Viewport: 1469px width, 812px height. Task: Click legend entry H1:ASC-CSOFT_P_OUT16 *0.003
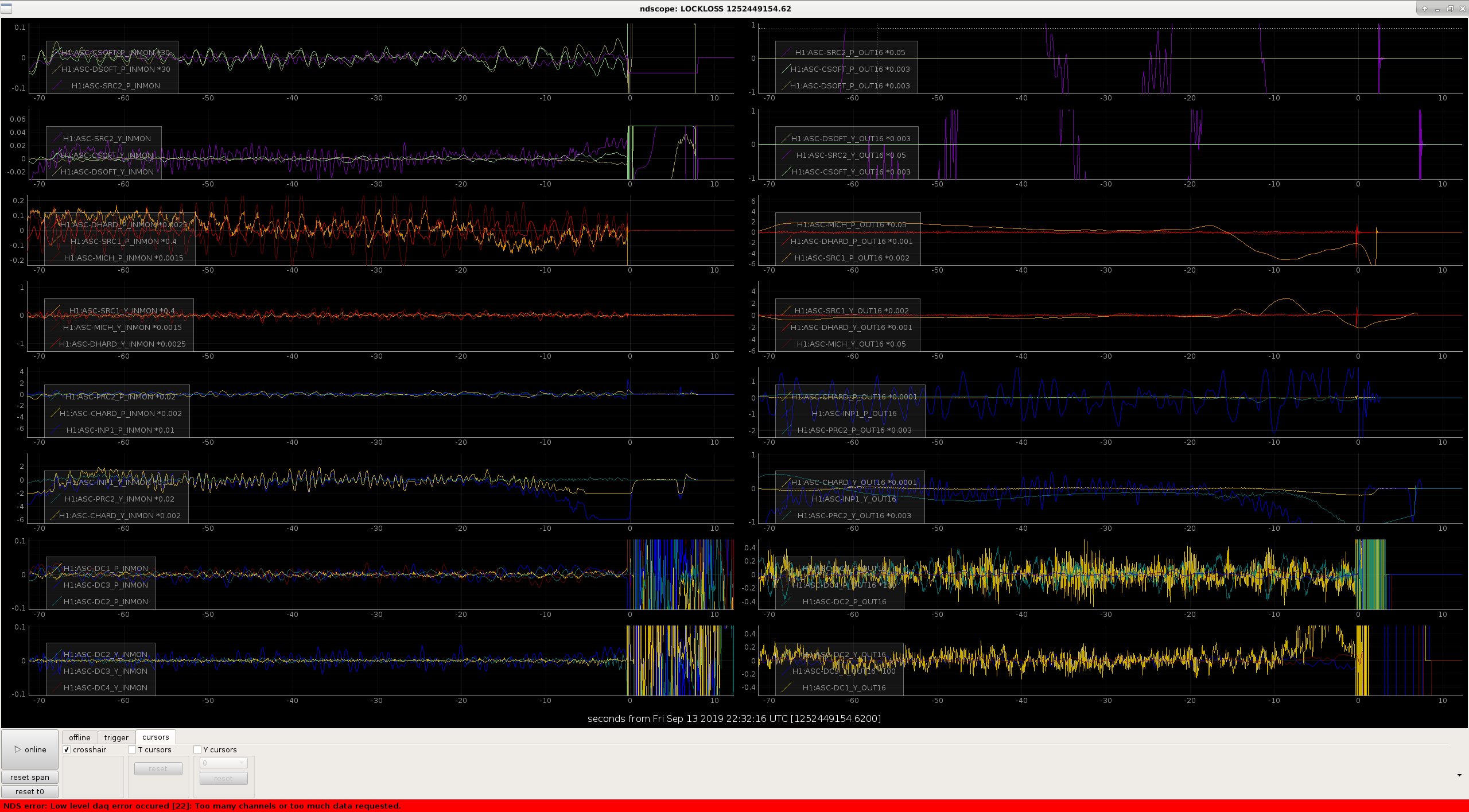point(850,69)
